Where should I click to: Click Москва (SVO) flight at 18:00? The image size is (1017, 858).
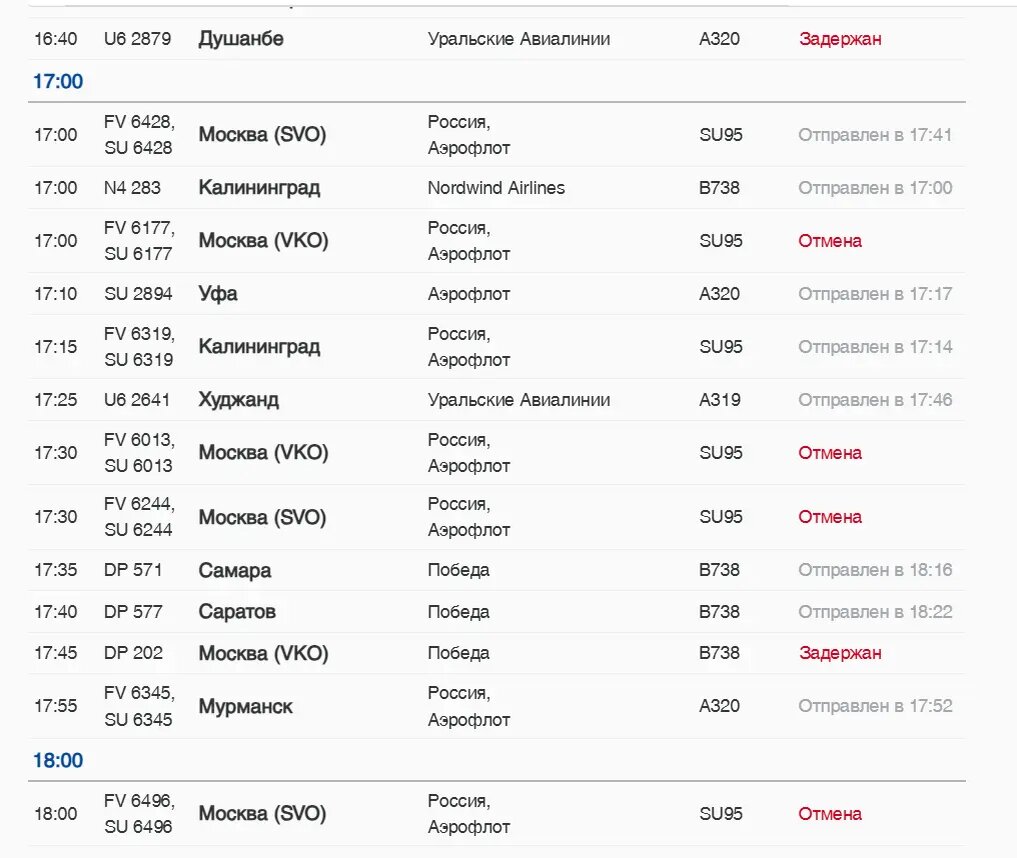pos(263,814)
